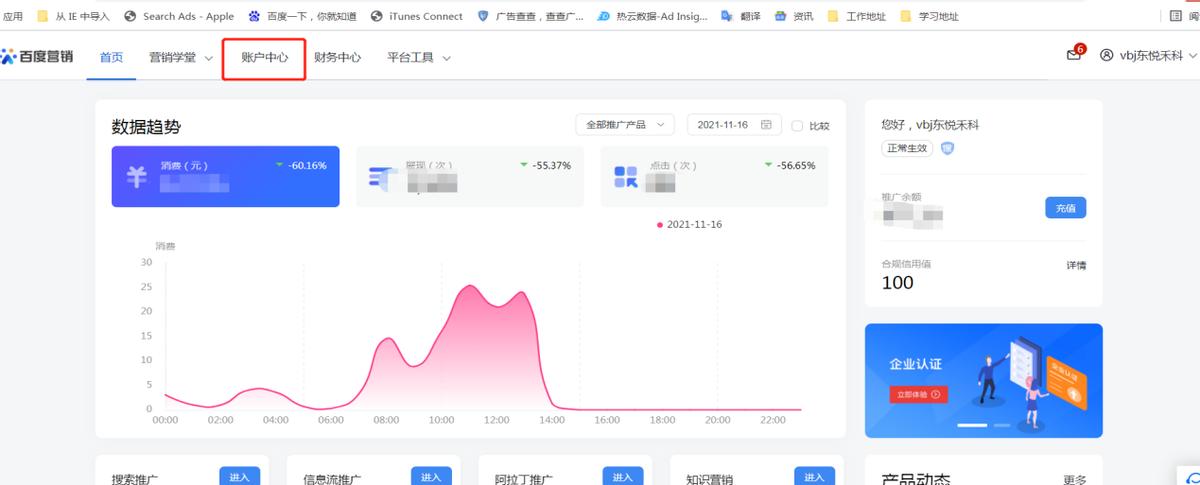Click the 应用 apps shortcut in bookmarks bar
Image resolution: width=1200 pixels, height=485 pixels.
[x=13, y=16]
